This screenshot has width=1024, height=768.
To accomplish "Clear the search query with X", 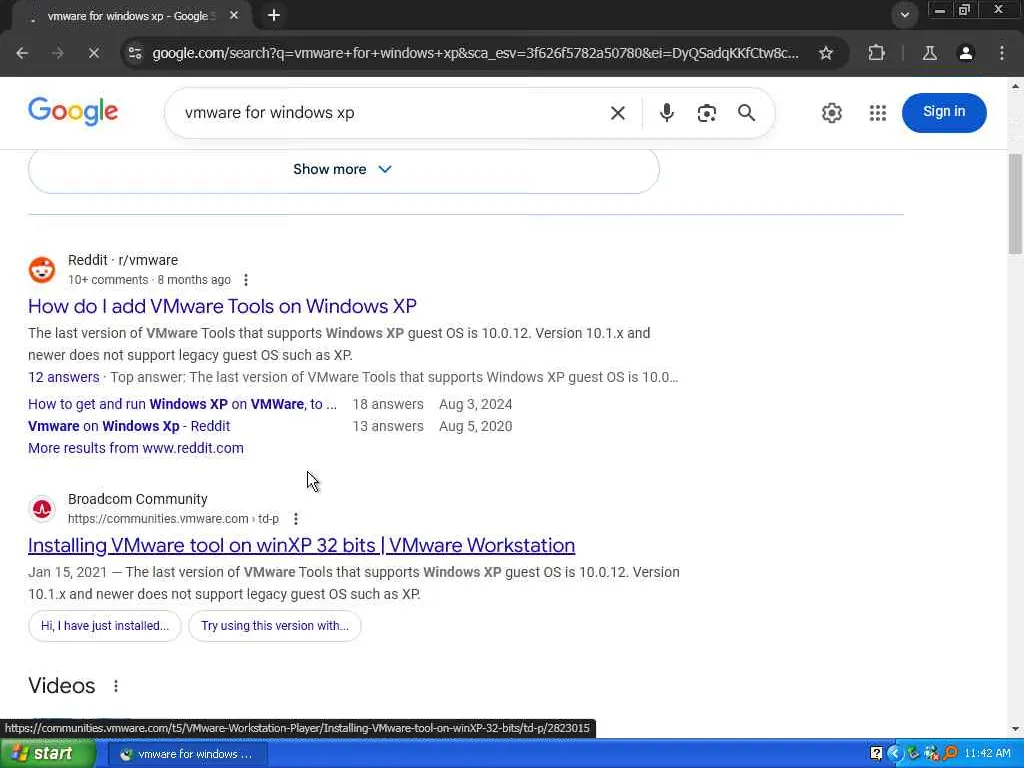I will coord(617,113).
